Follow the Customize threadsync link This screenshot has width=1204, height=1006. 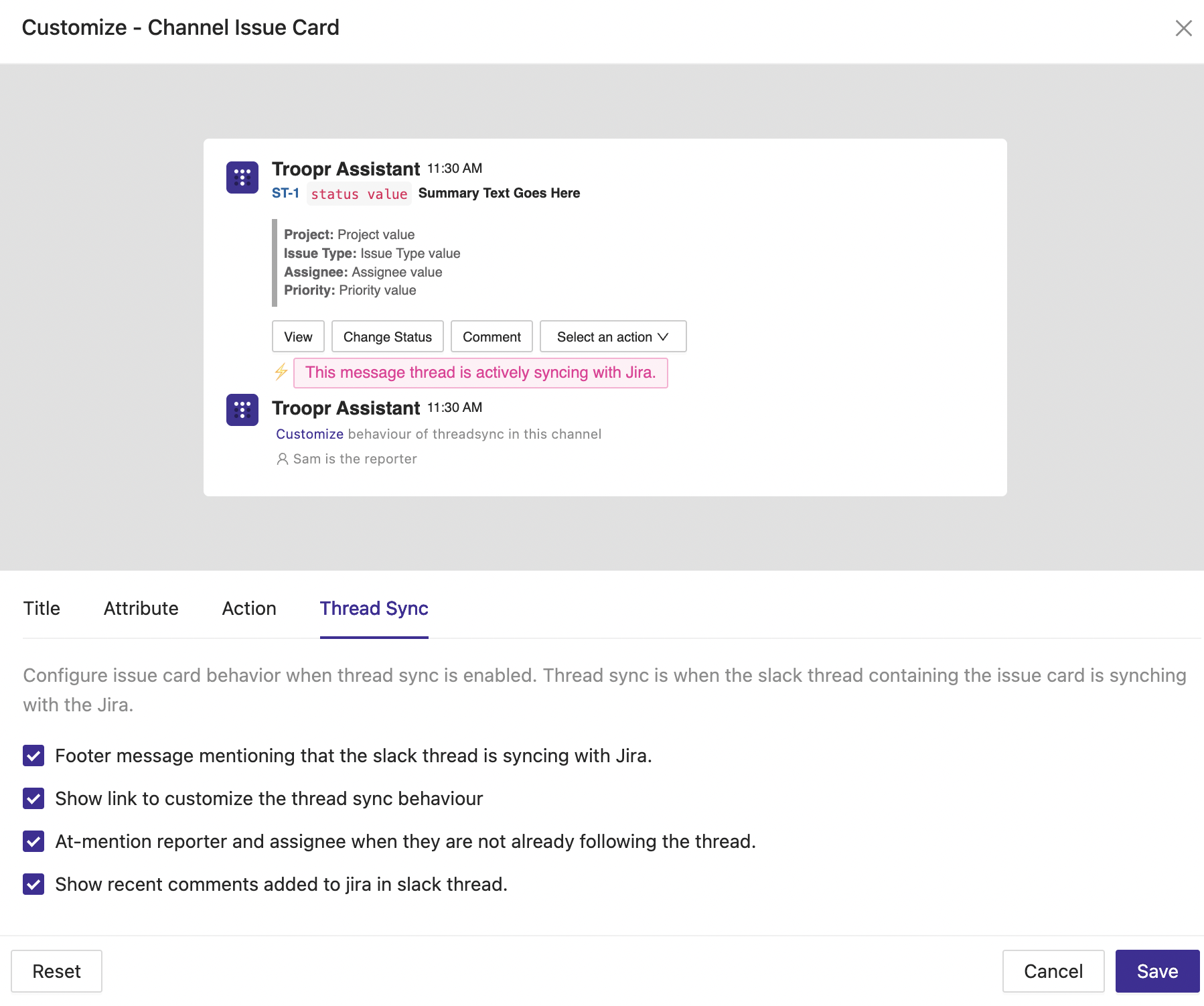pyautogui.click(x=309, y=434)
